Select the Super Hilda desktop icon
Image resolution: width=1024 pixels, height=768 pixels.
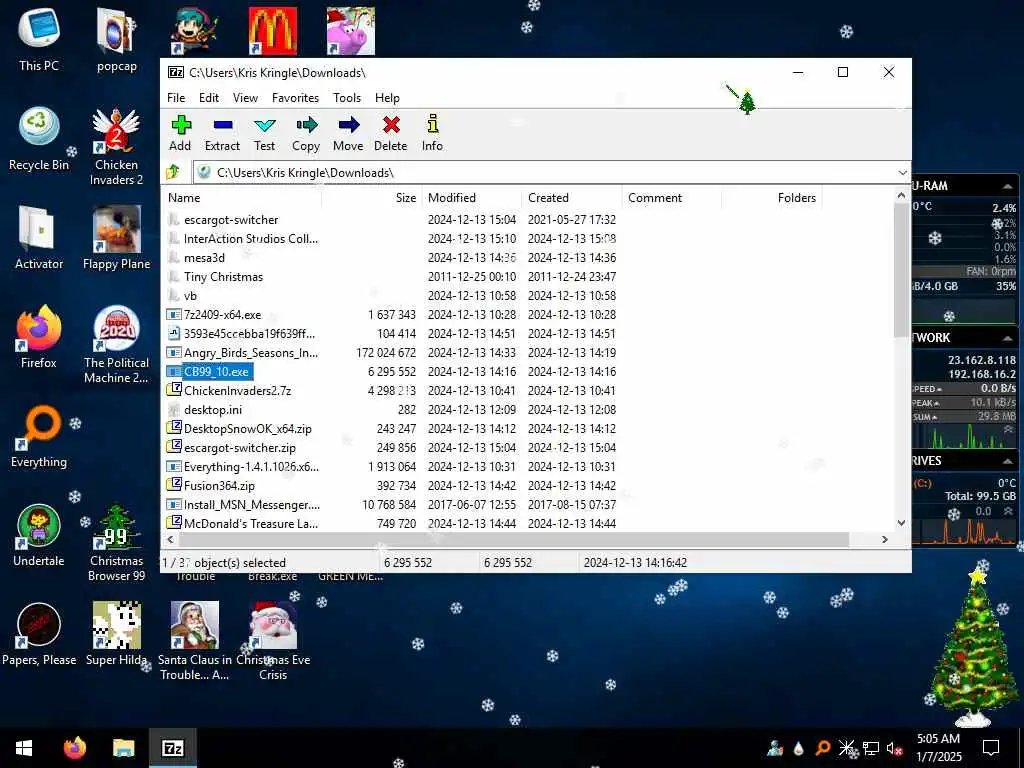click(x=116, y=634)
